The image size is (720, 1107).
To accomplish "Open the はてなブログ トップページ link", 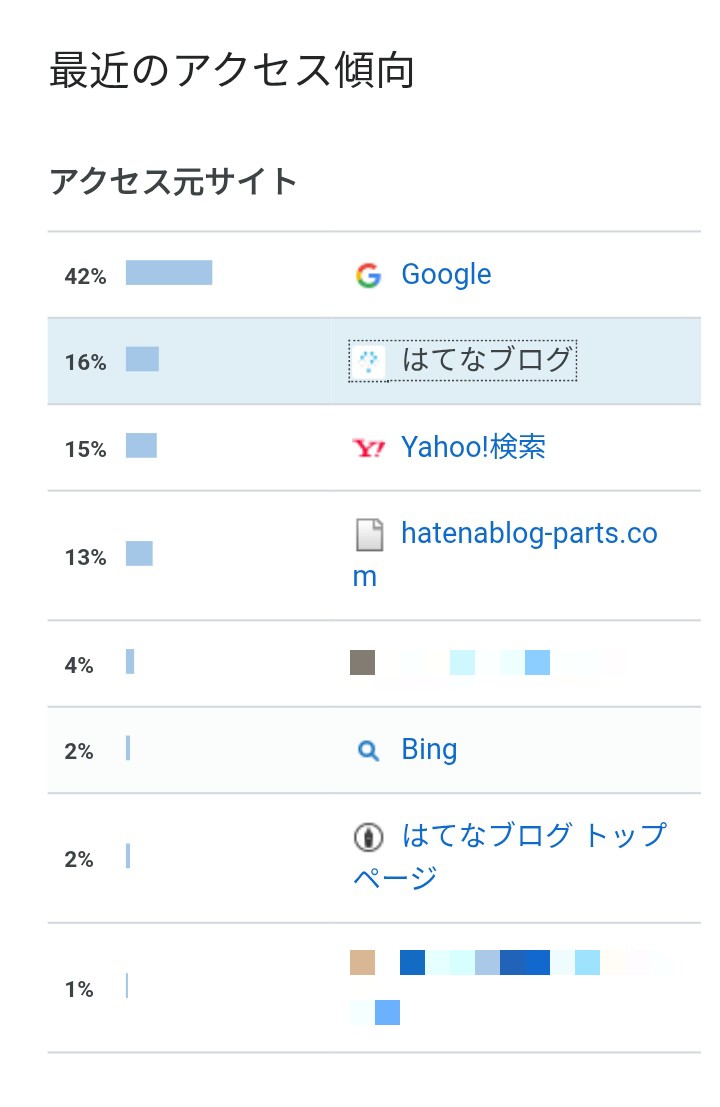I will [x=510, y=856].
